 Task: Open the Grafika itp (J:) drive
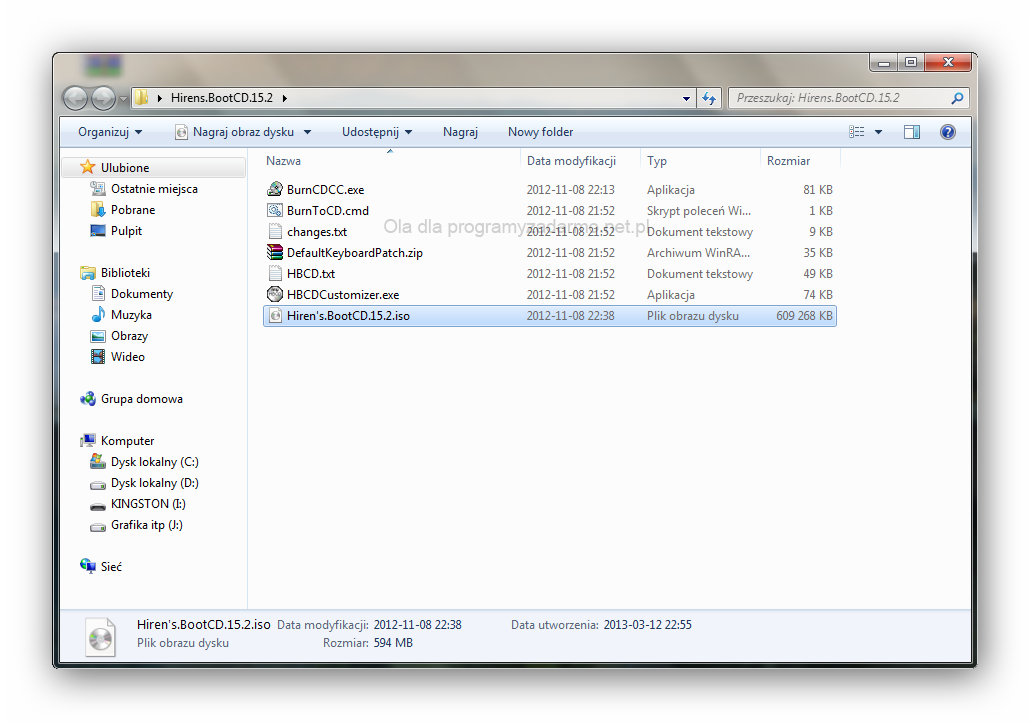coord(147,525)
